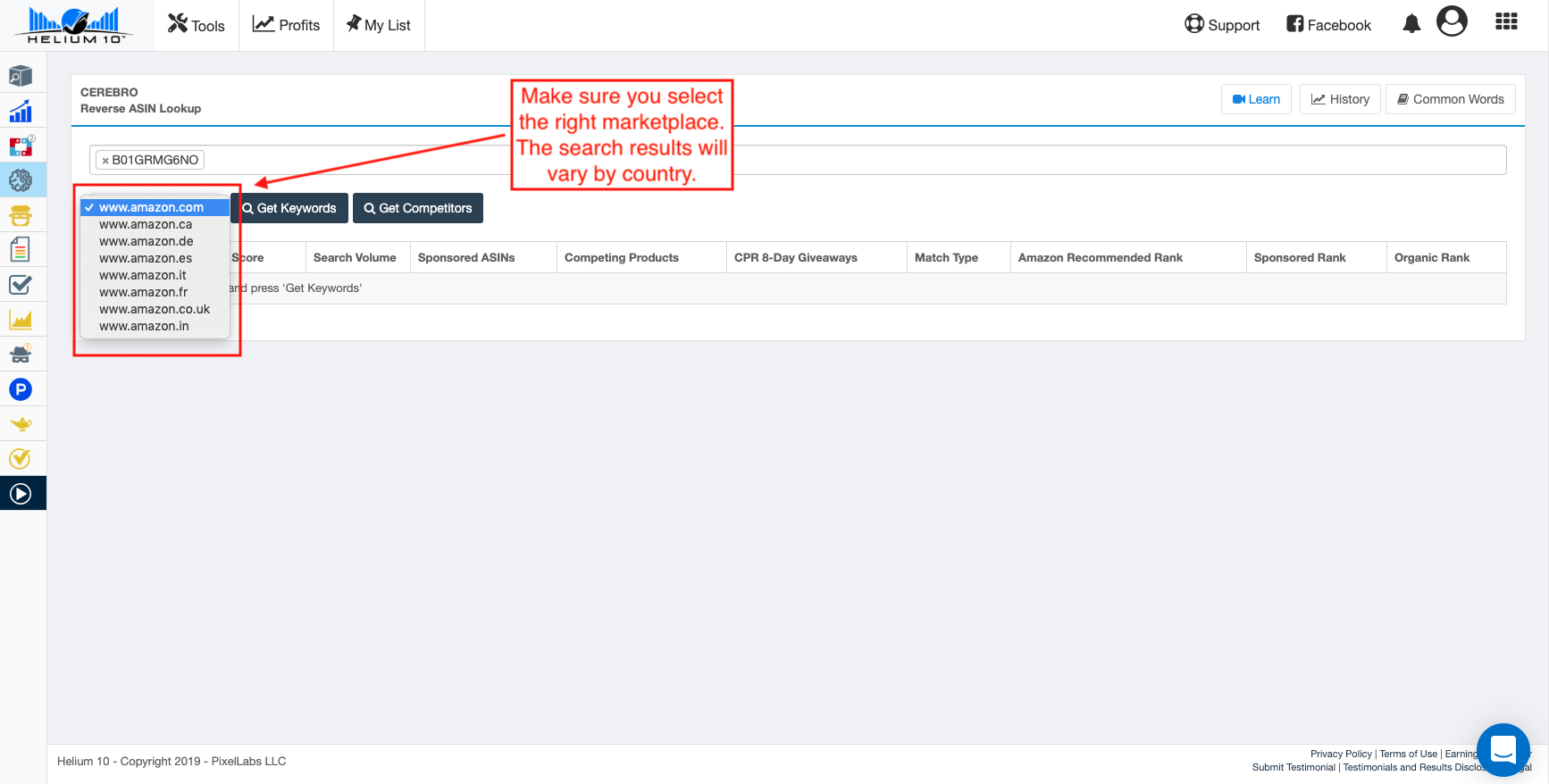Click the masked spy sidebar icon
The image size is (1549, 784).
point(21,354)
